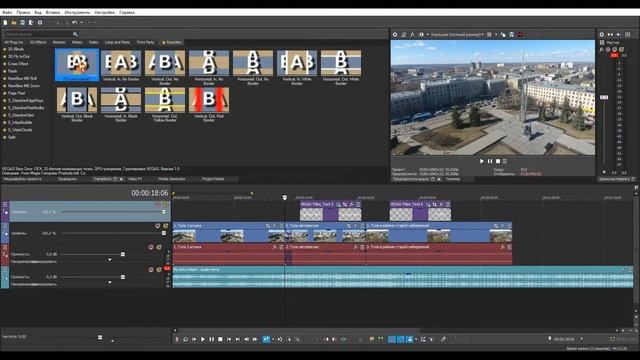Select the 3D Blinds transition in the list
Image resolution: width=640 pixels, height=360 pixels.
[x=16, y=49]
